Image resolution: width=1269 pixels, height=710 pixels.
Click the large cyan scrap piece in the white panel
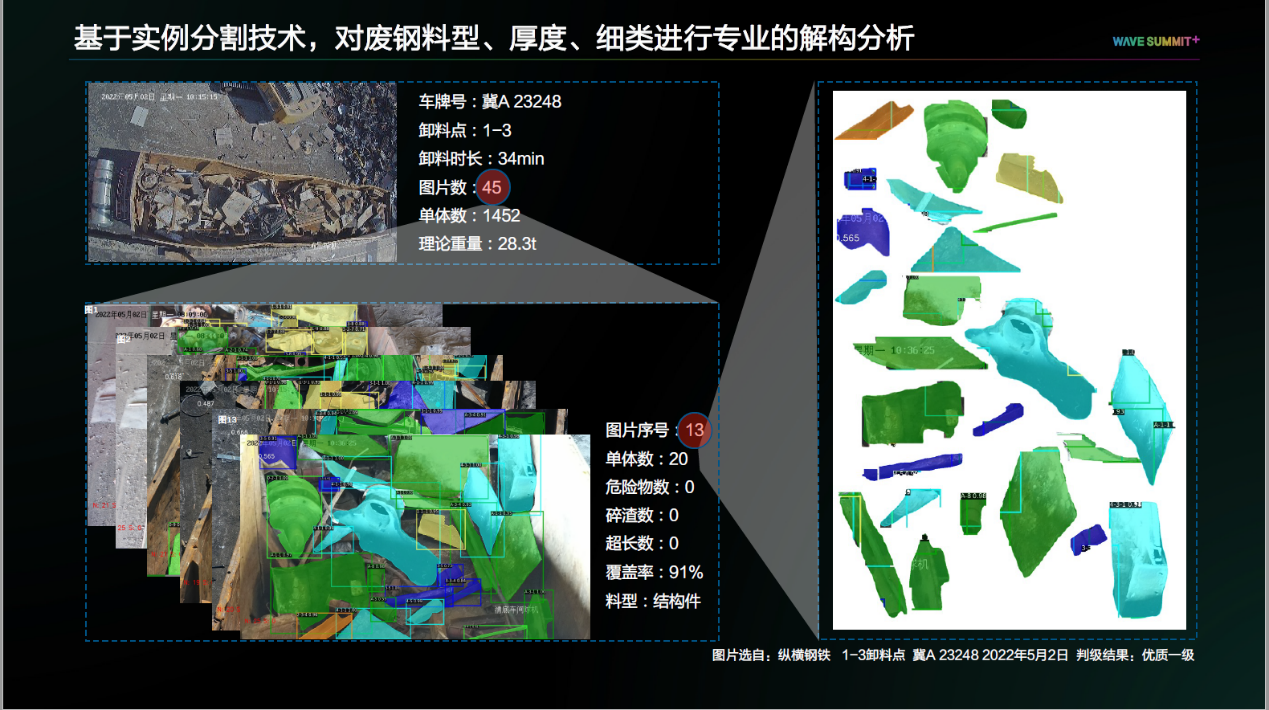(x=1030, y=360)
